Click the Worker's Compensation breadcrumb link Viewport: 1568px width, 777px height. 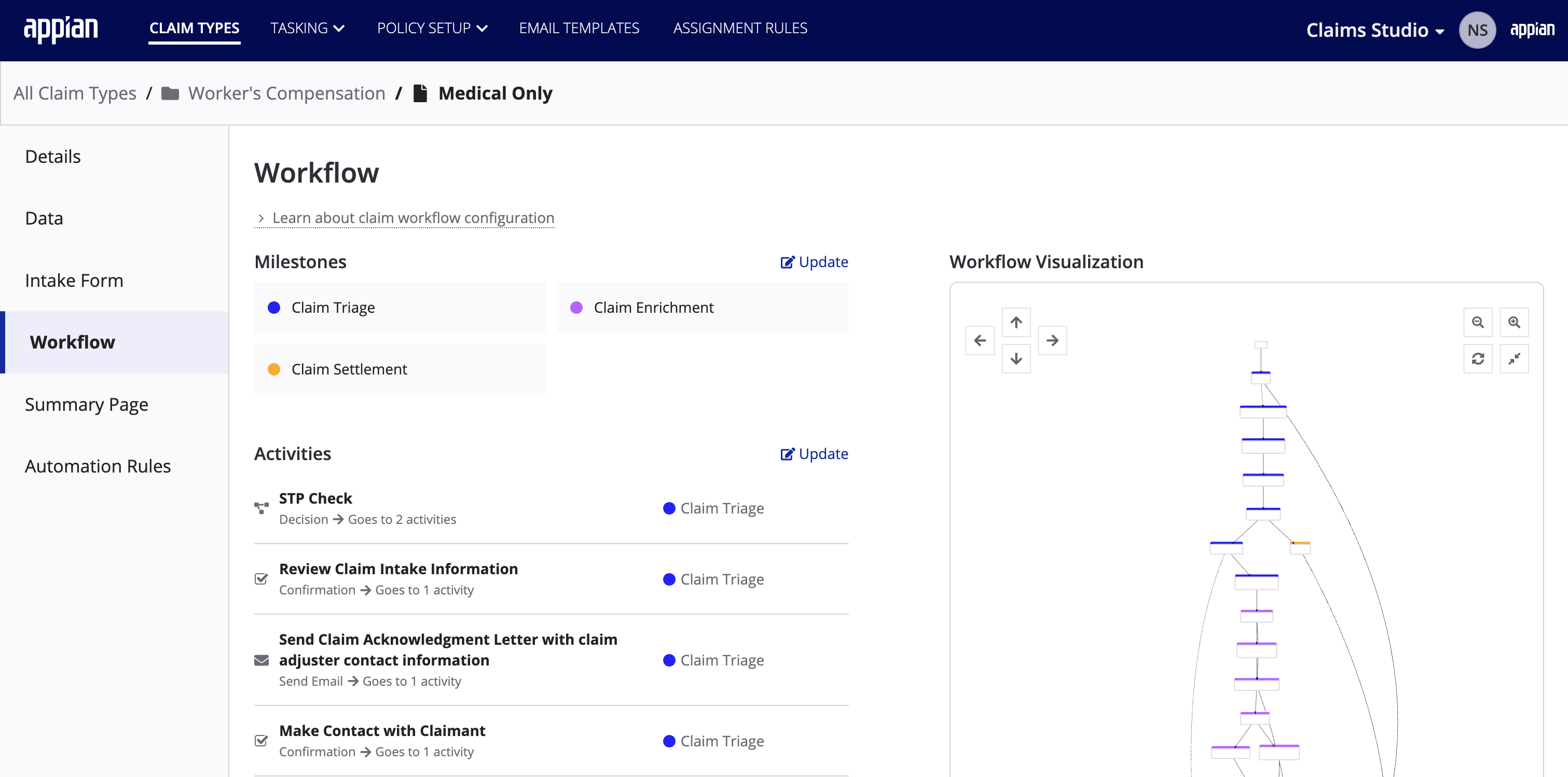pyautogui.click(x=286, y=93)
